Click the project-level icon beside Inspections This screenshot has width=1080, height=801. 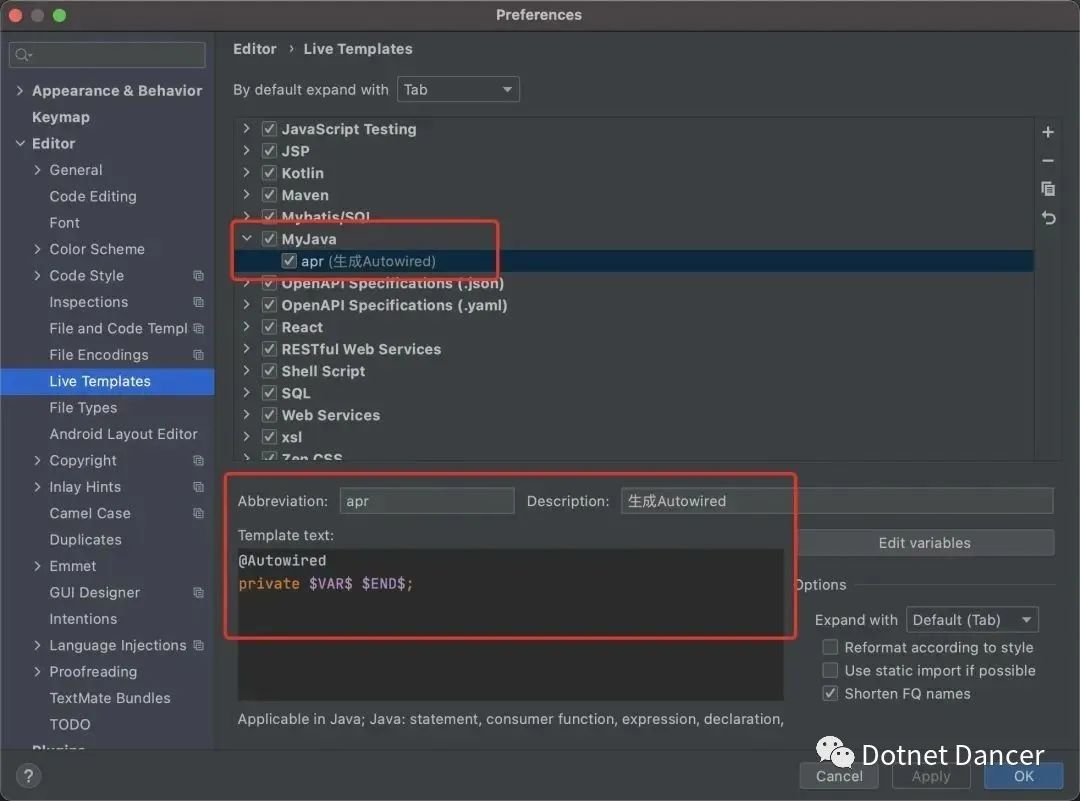[198, 302]
